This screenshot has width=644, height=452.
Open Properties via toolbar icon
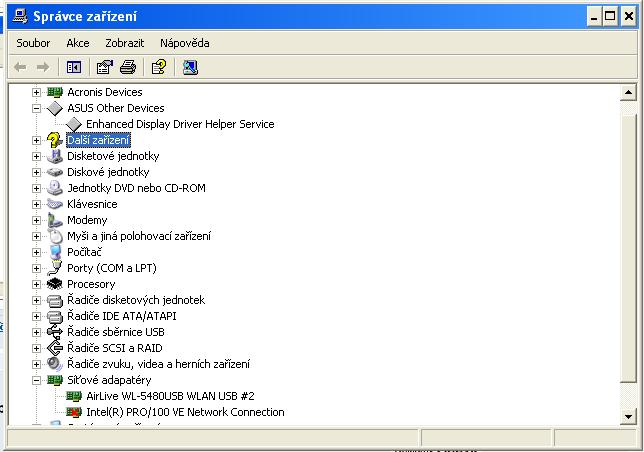coord(105,67)
